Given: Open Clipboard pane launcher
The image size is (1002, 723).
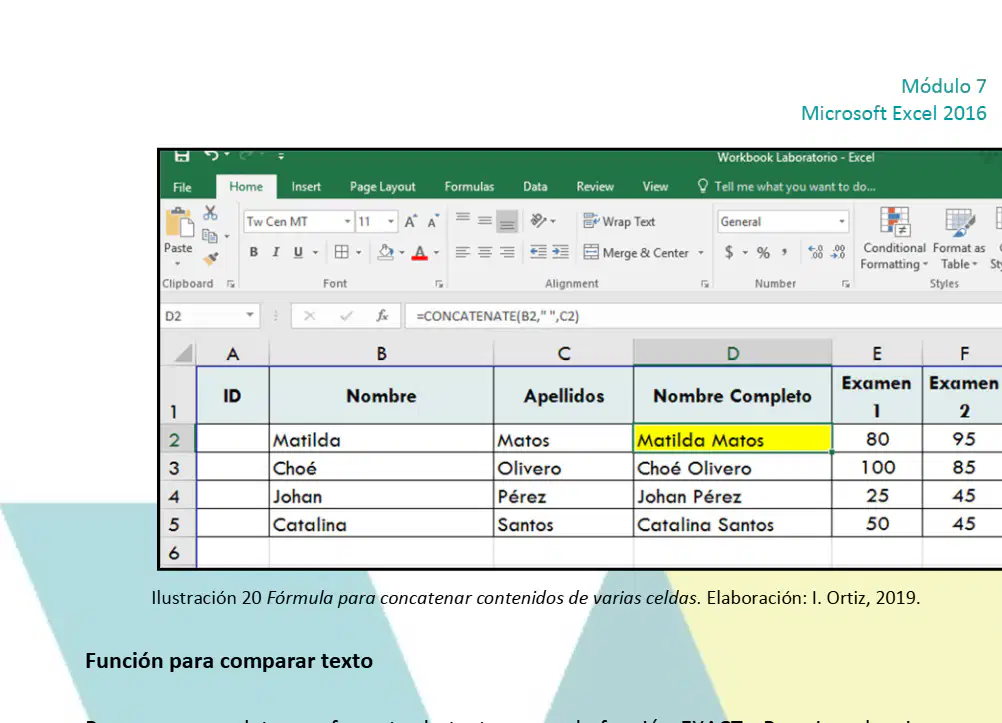Looking at the screenshot, I should 231,284.
